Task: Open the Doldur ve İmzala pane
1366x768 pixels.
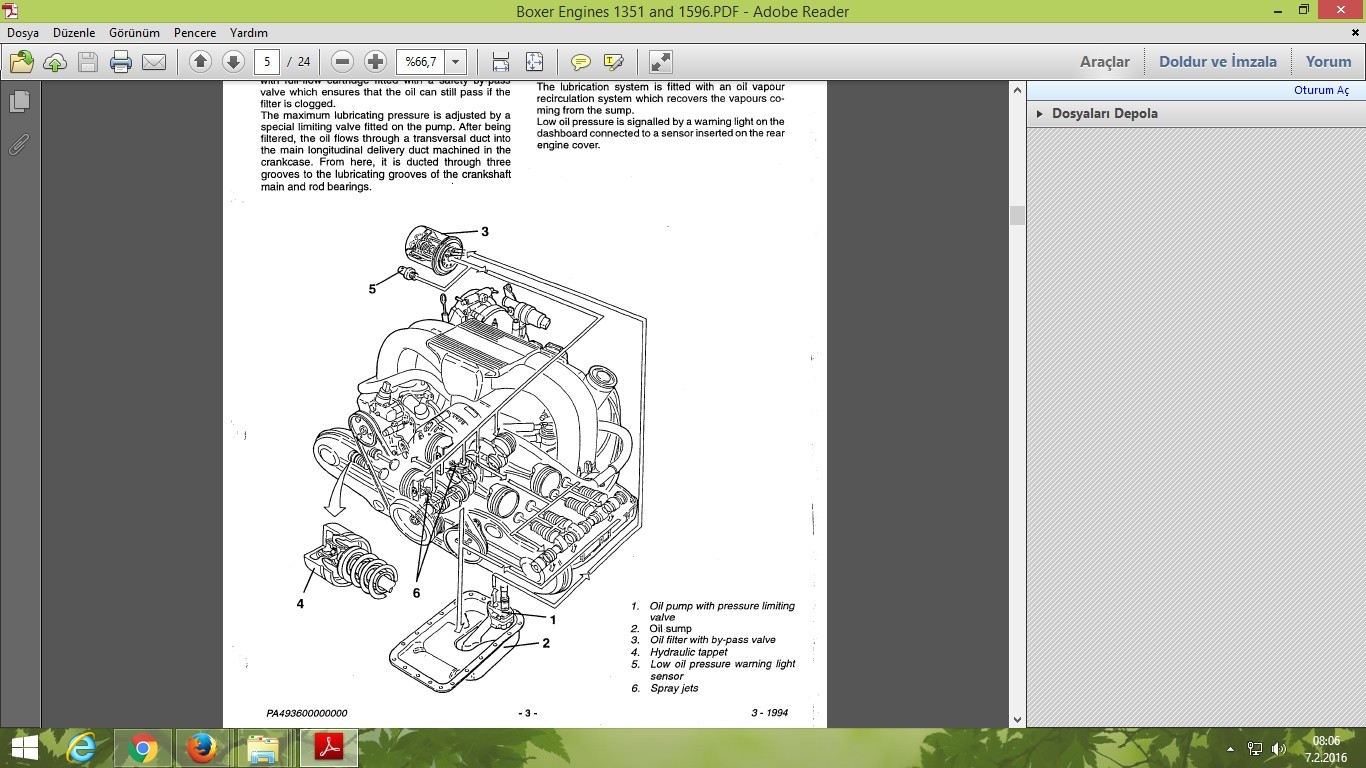Action: pos(1218,62)
